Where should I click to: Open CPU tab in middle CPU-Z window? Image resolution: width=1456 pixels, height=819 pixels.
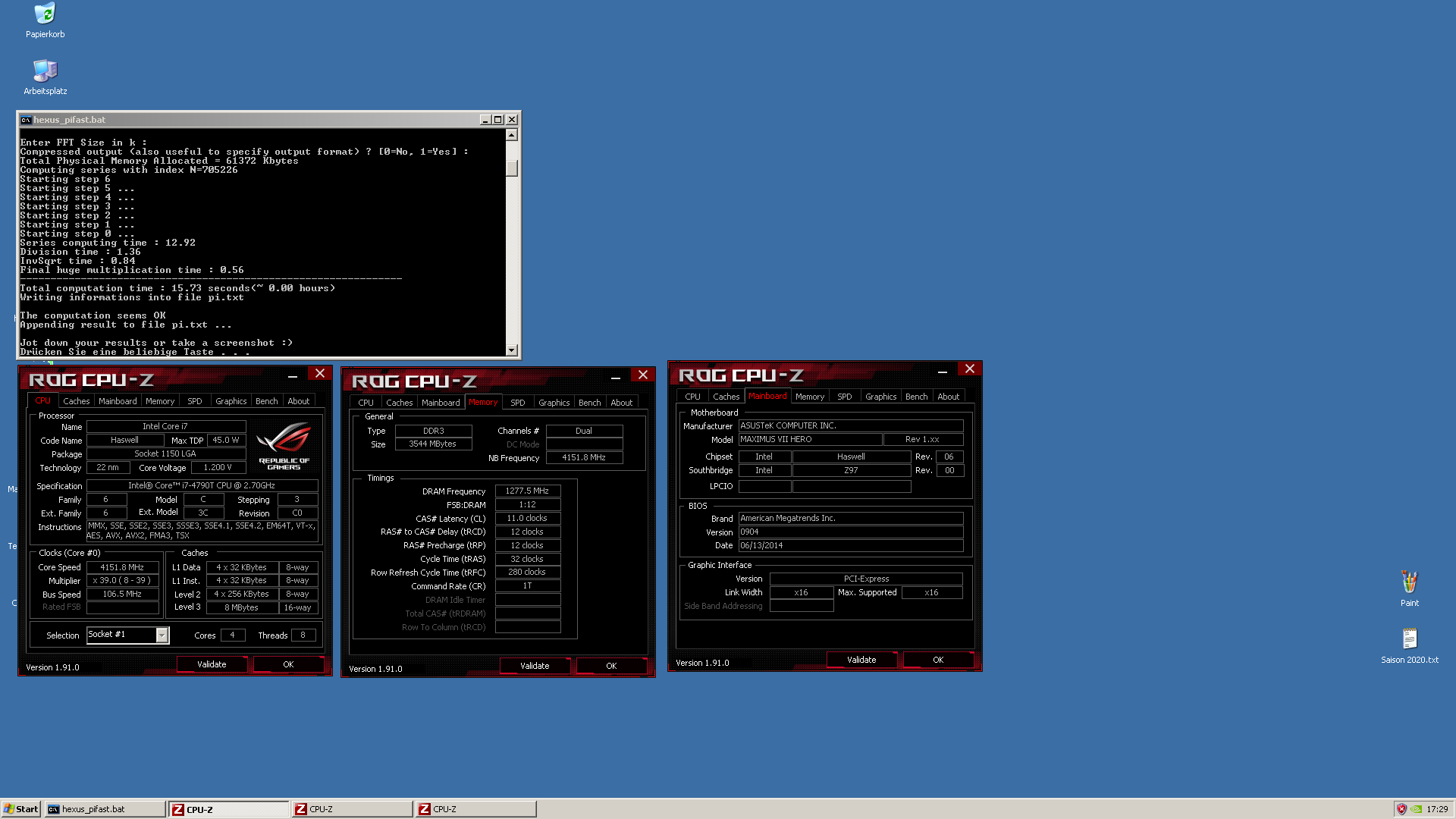(366, 403)
